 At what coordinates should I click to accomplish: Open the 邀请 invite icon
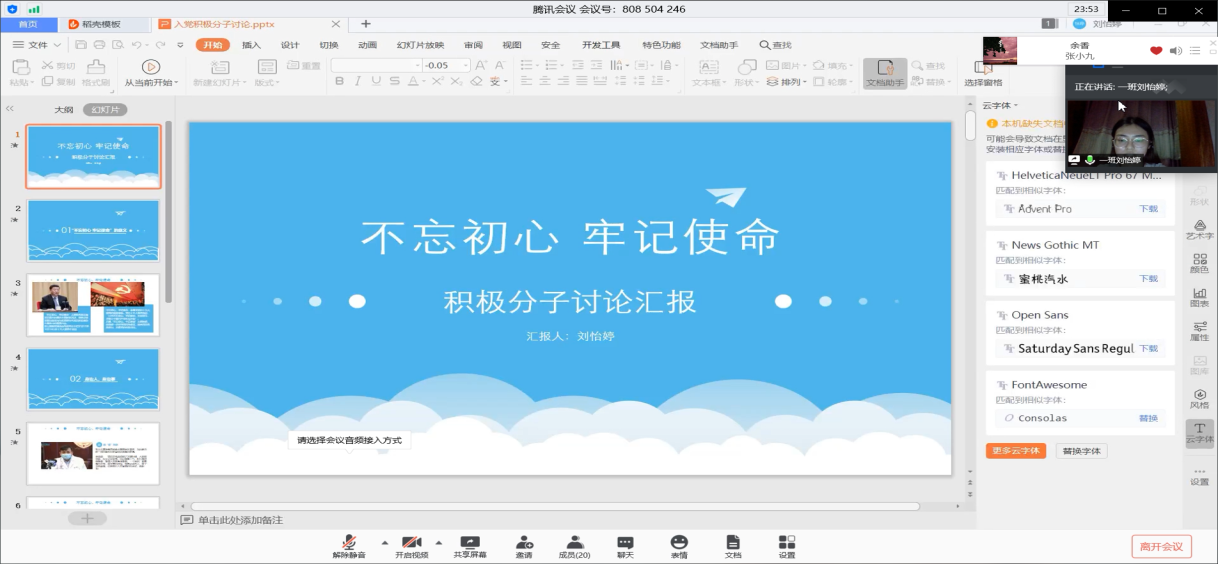click(x=524, y=545)
